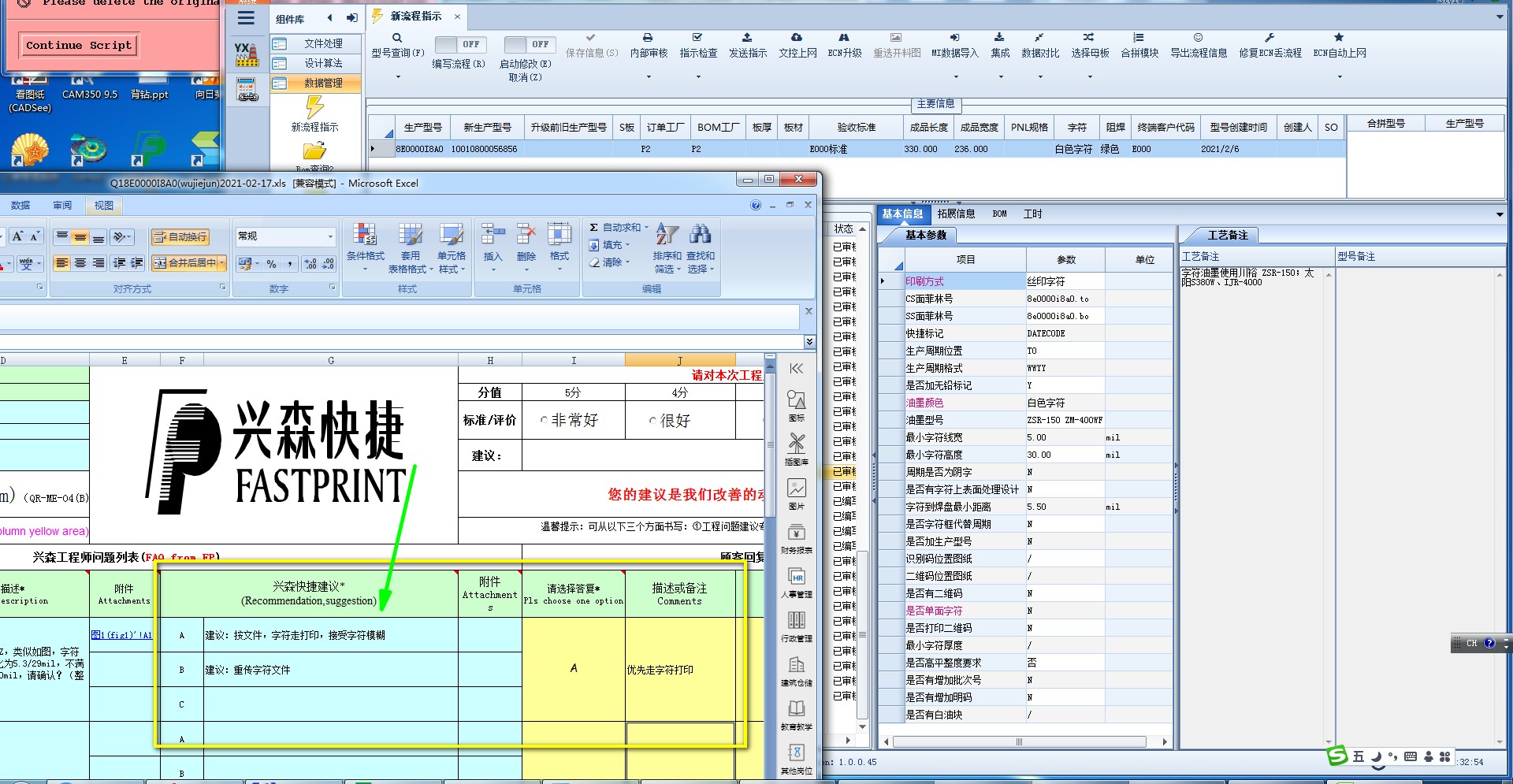Click the 数据对比 compare icon

[x=1039, y=37]
